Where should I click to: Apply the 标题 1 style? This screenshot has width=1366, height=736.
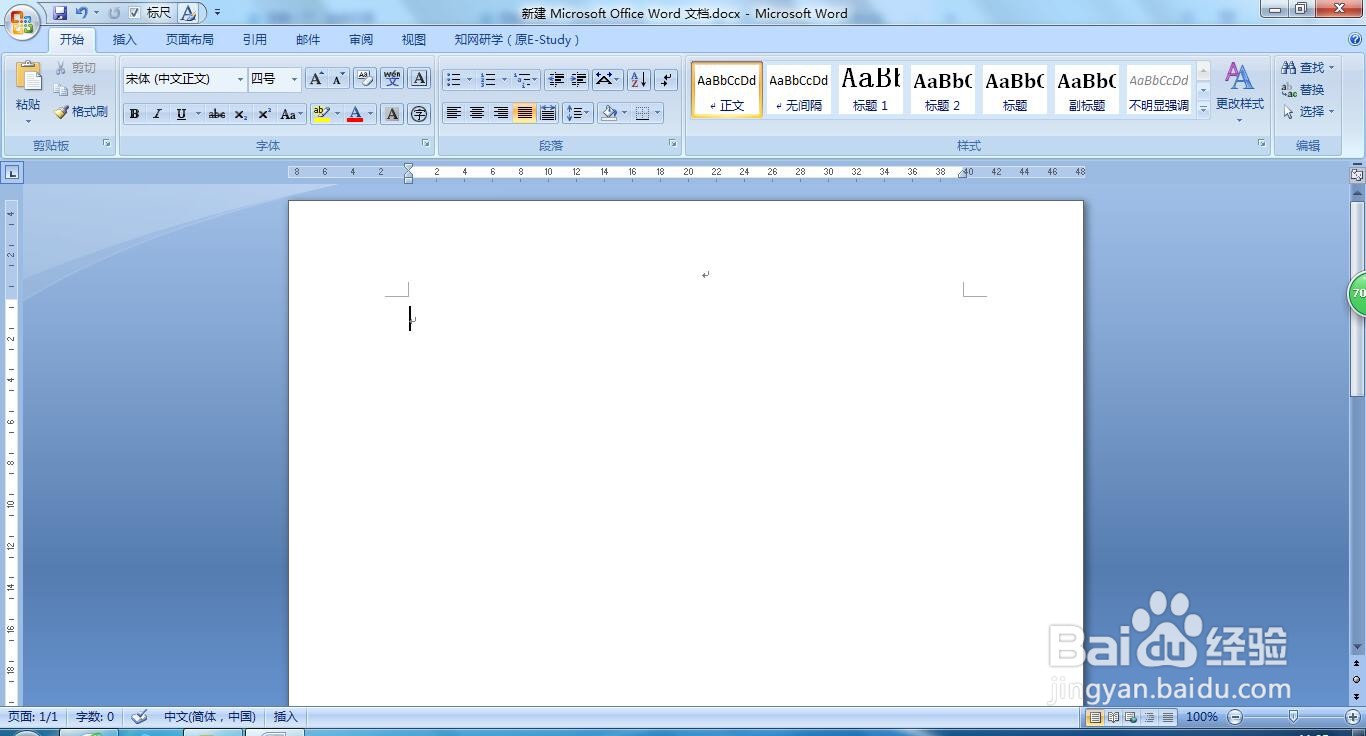(870, 89)
